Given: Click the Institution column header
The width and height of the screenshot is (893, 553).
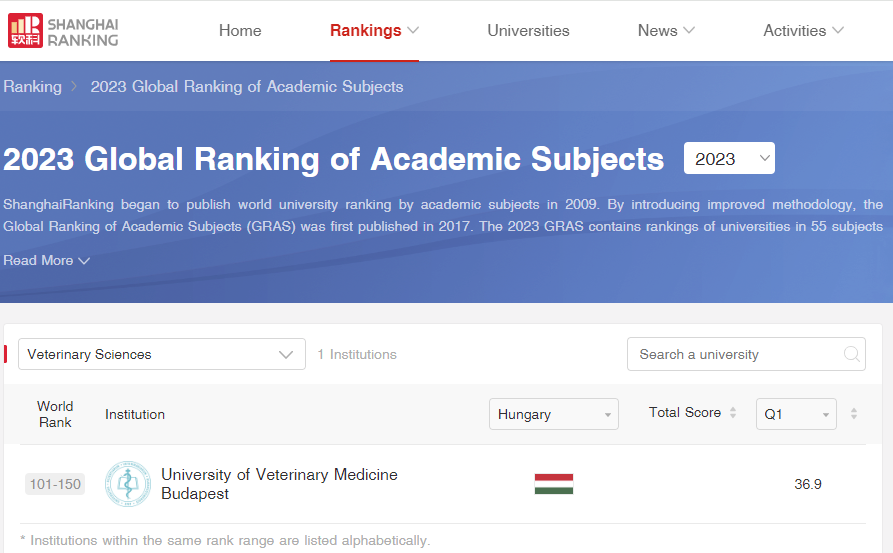Looking at the screenshot, I should [135, 414].
